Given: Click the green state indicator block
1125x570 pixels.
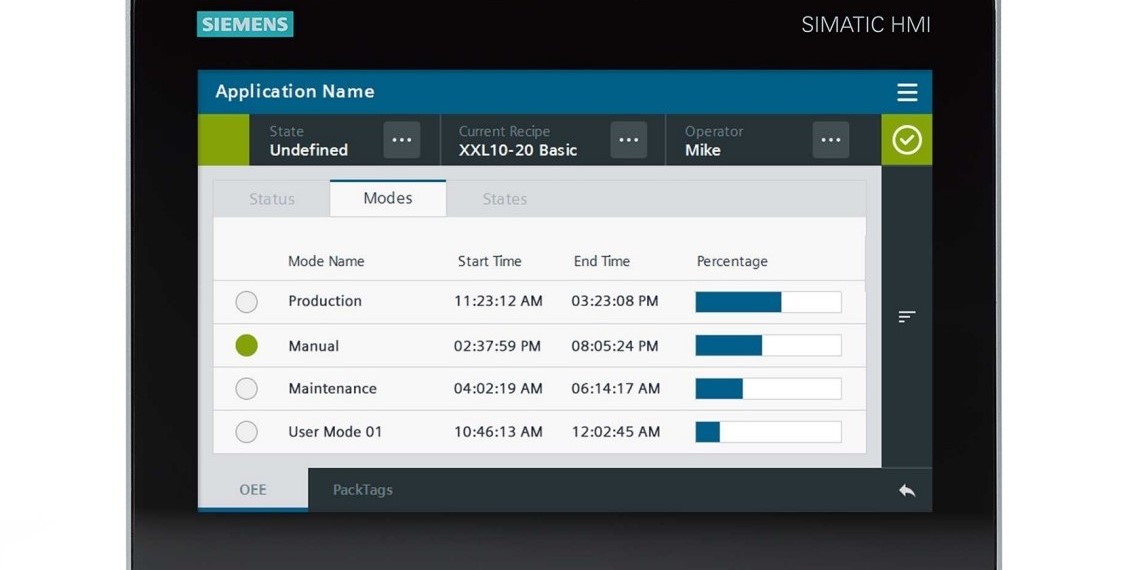Looking at the screenshot, I should click(224, 140).
